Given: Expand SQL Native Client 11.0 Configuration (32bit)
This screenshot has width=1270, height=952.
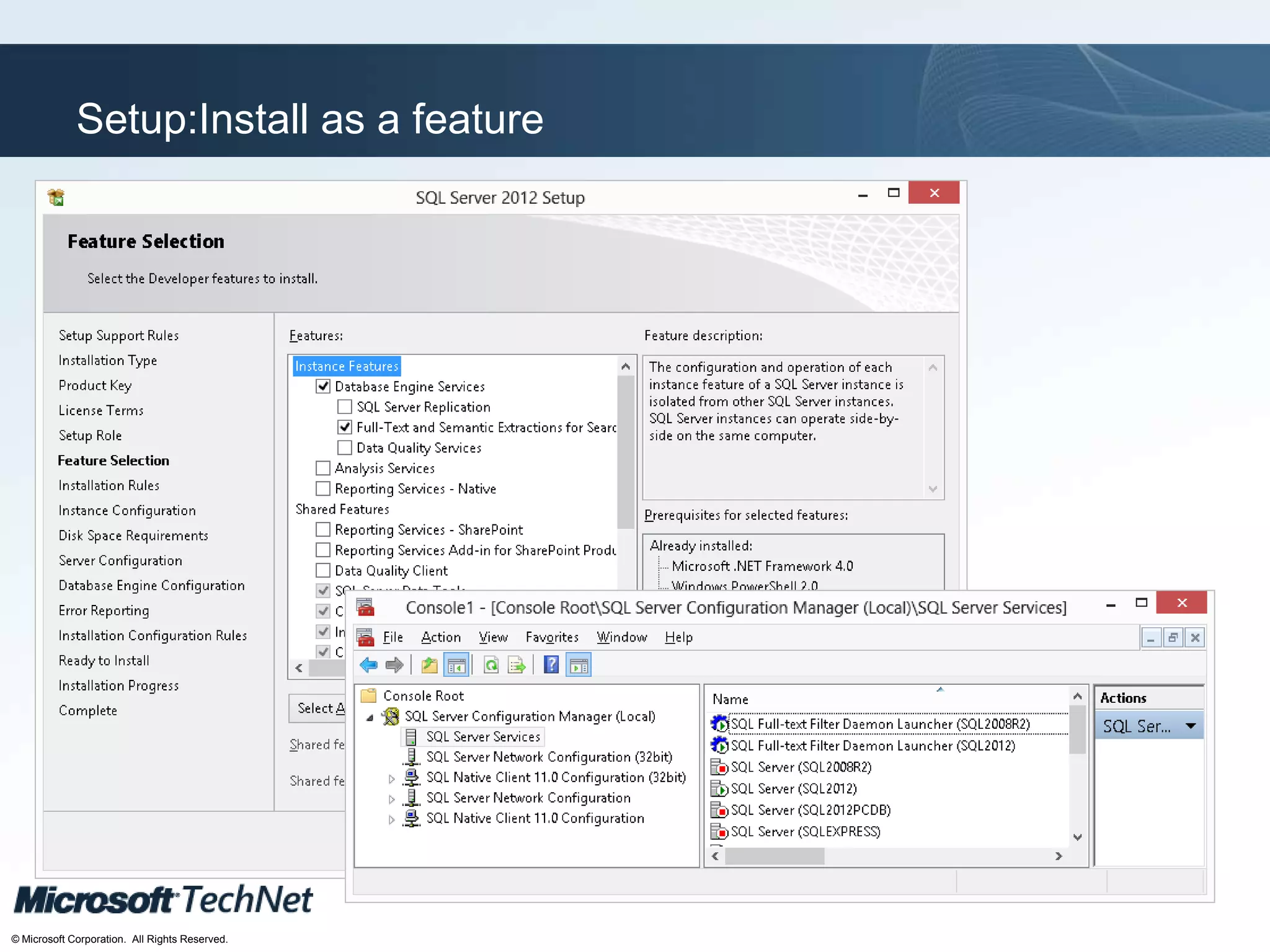Looking at the screenshot, I should [x=391, y=778].
